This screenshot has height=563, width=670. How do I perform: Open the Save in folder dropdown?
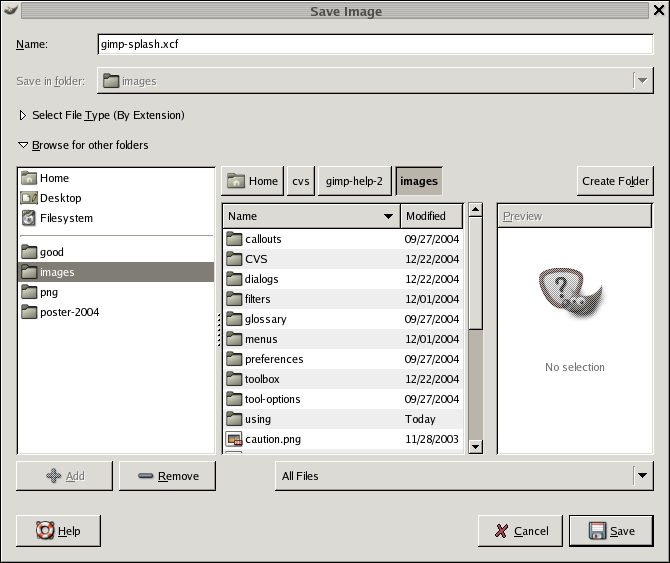click(x=642, y=81)
